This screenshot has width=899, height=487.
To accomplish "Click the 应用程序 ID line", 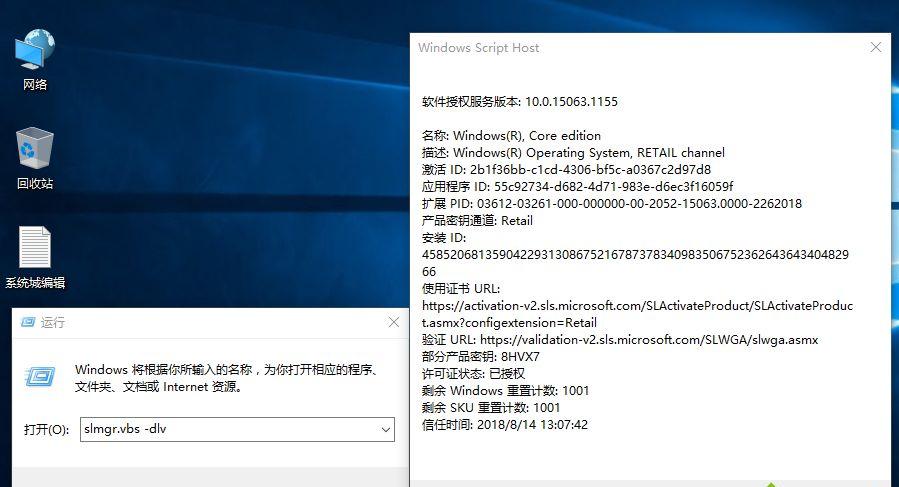I will point(577,187).
